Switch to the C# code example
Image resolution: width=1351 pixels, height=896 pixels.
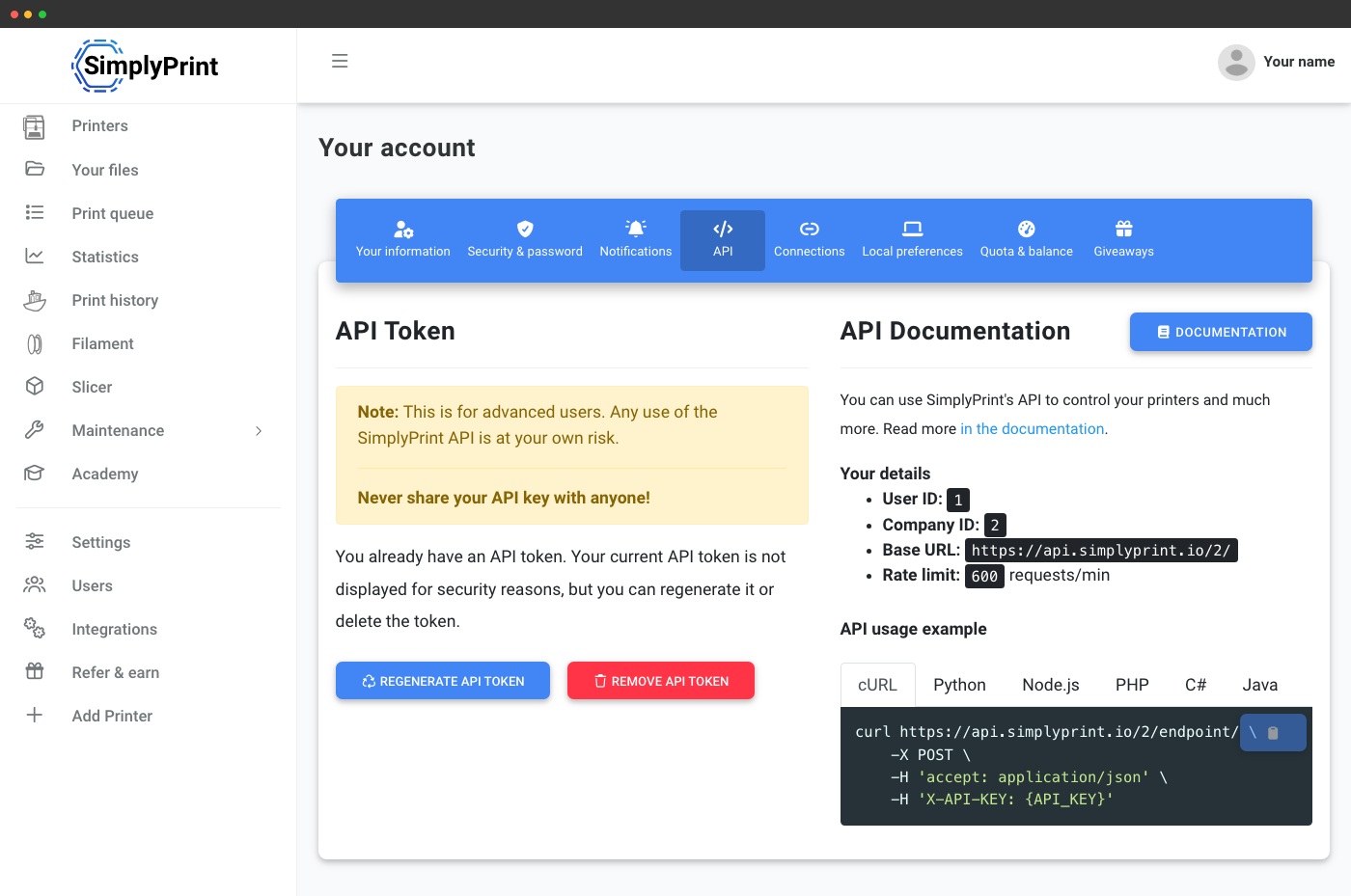pos(1196,685)
